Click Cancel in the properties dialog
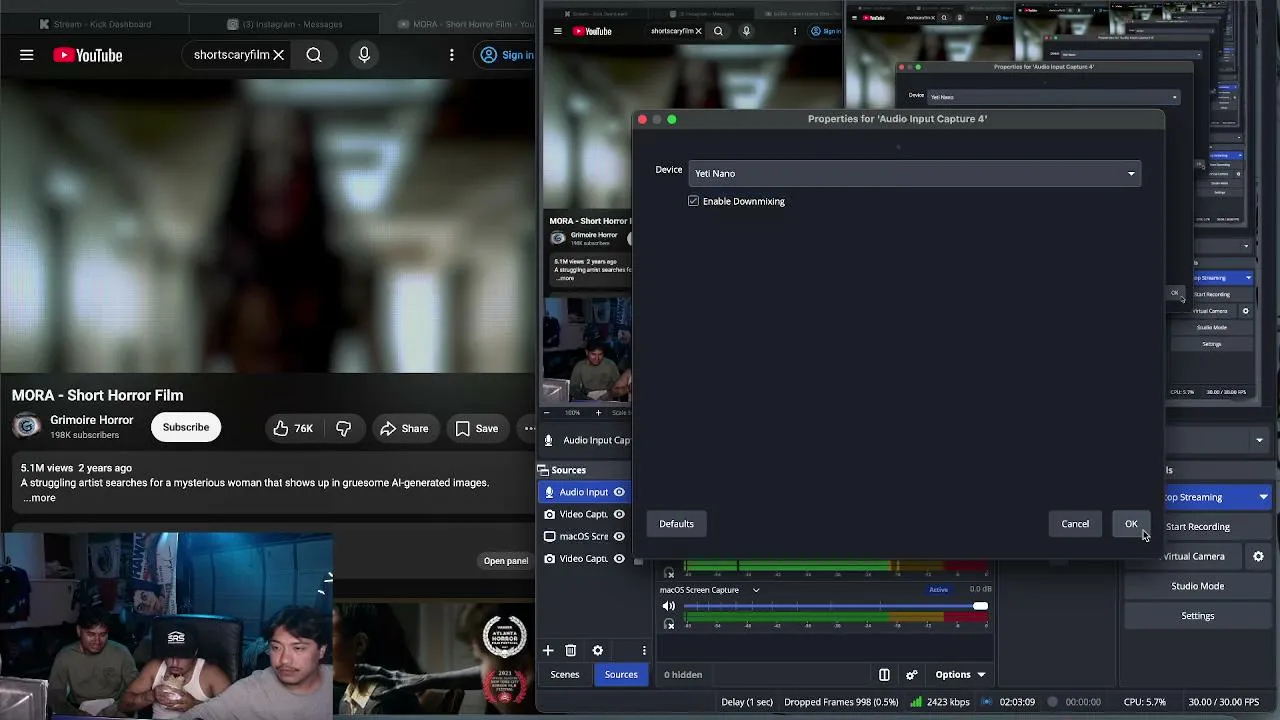Viewport: 1280px width, 720px height. pyautogui.click(x=1075, y=524)
